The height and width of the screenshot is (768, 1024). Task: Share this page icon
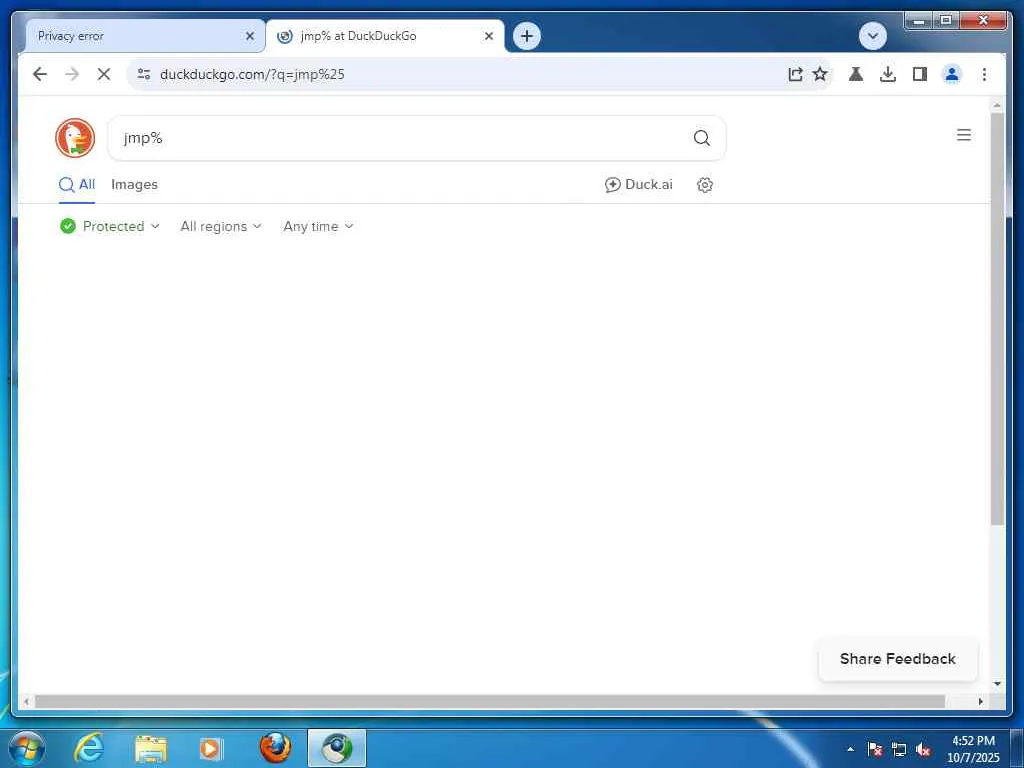[795, 74]
